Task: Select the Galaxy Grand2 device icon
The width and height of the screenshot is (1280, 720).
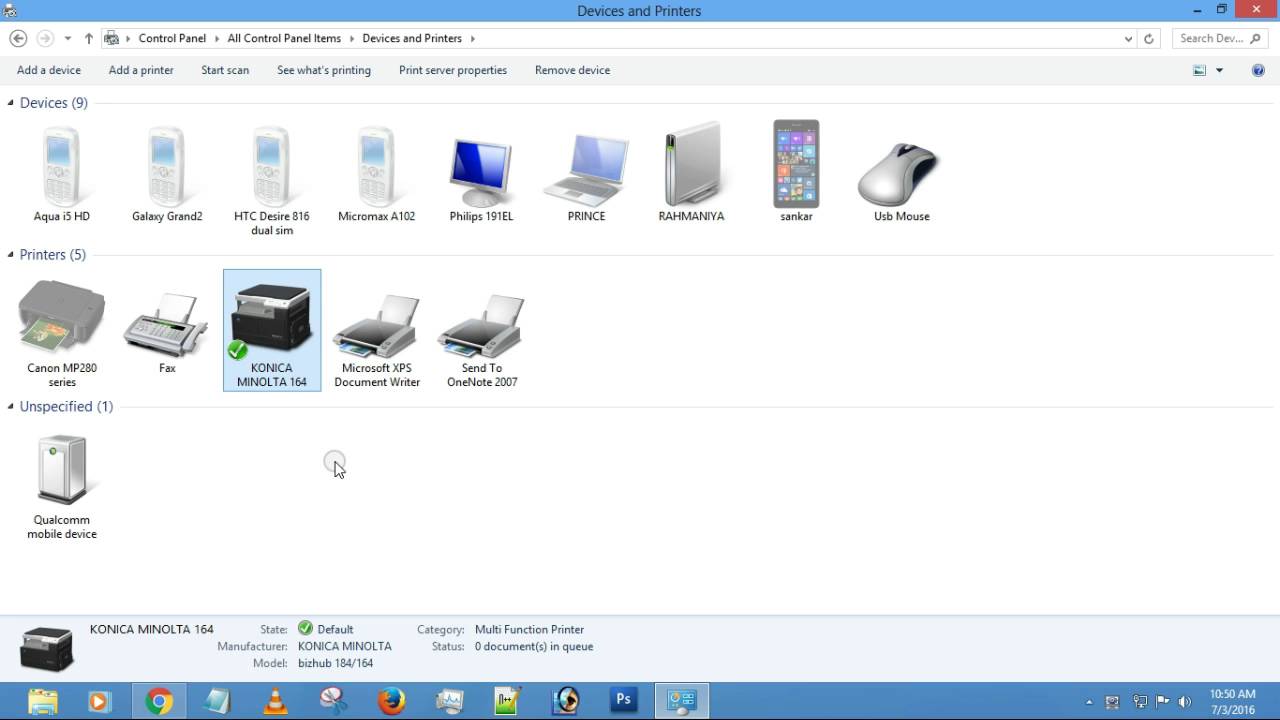Action: coord(167,174)
